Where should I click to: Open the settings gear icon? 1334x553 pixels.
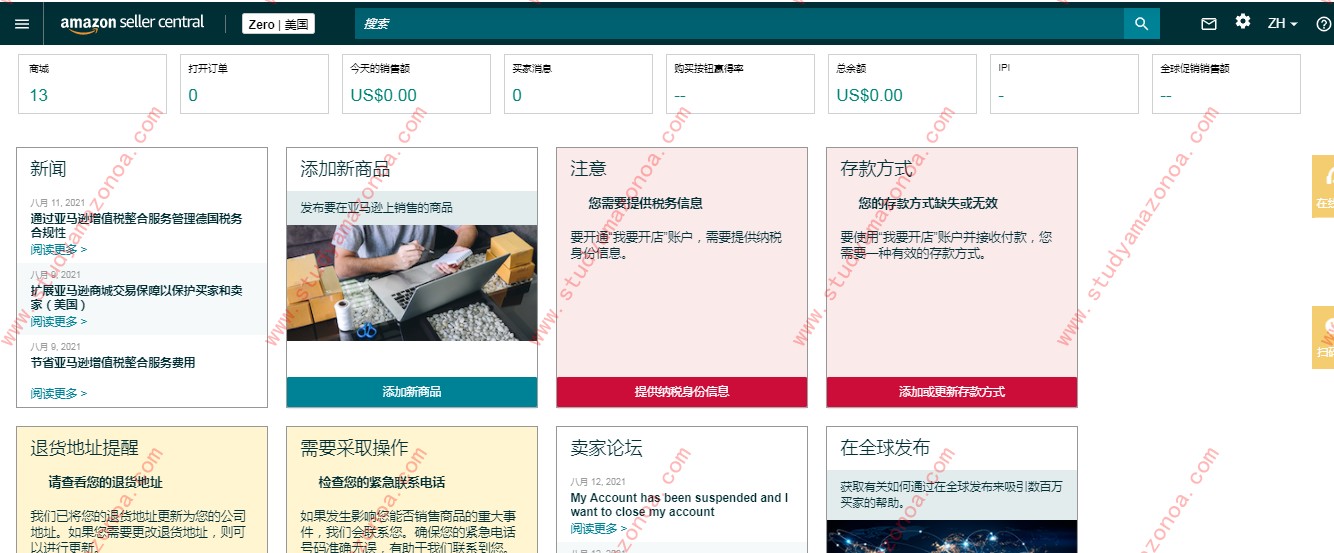click(x=1243, y=22)
